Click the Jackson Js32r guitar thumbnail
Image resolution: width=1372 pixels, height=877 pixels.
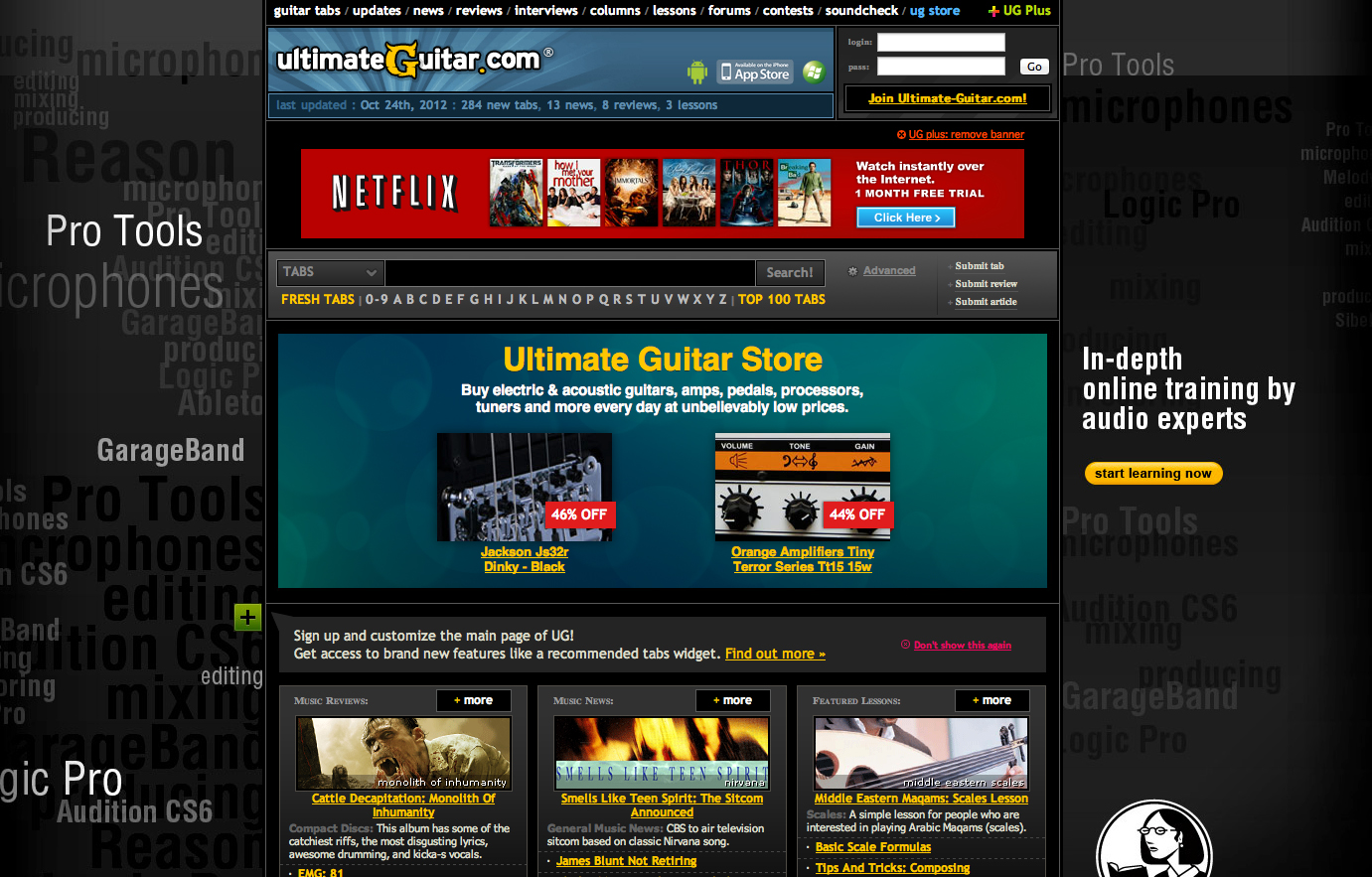[525, 487]
